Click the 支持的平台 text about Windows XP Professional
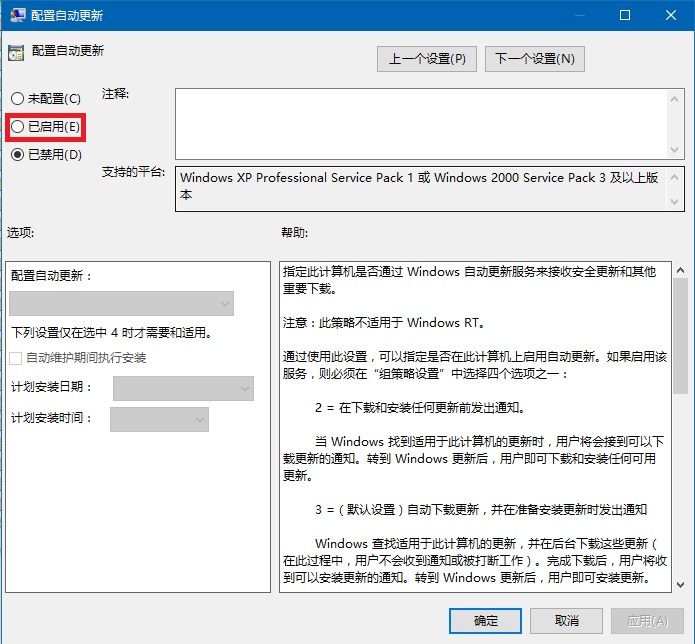The width and height of the screenshot is (695, 644). click(419, 186)
